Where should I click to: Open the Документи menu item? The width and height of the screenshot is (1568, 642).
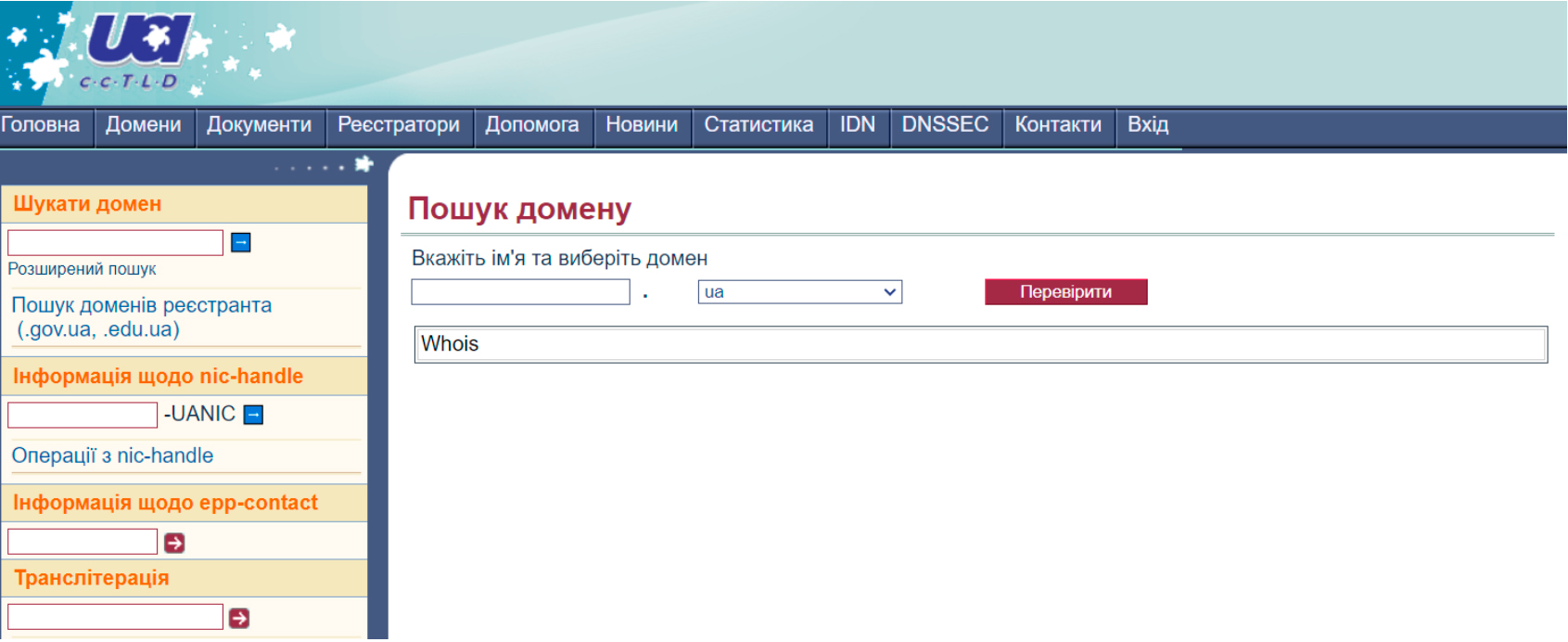click(x=260, y=125)
